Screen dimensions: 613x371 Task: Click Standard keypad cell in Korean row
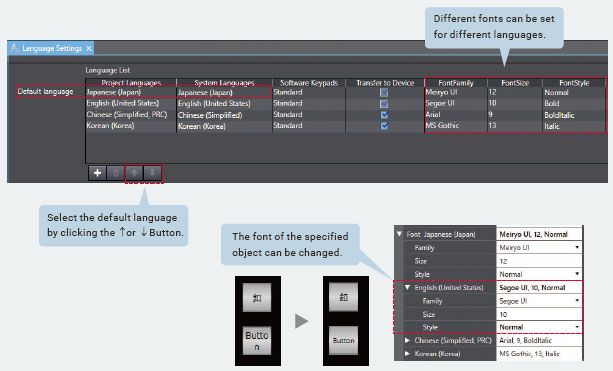click(x=309, y=125)
